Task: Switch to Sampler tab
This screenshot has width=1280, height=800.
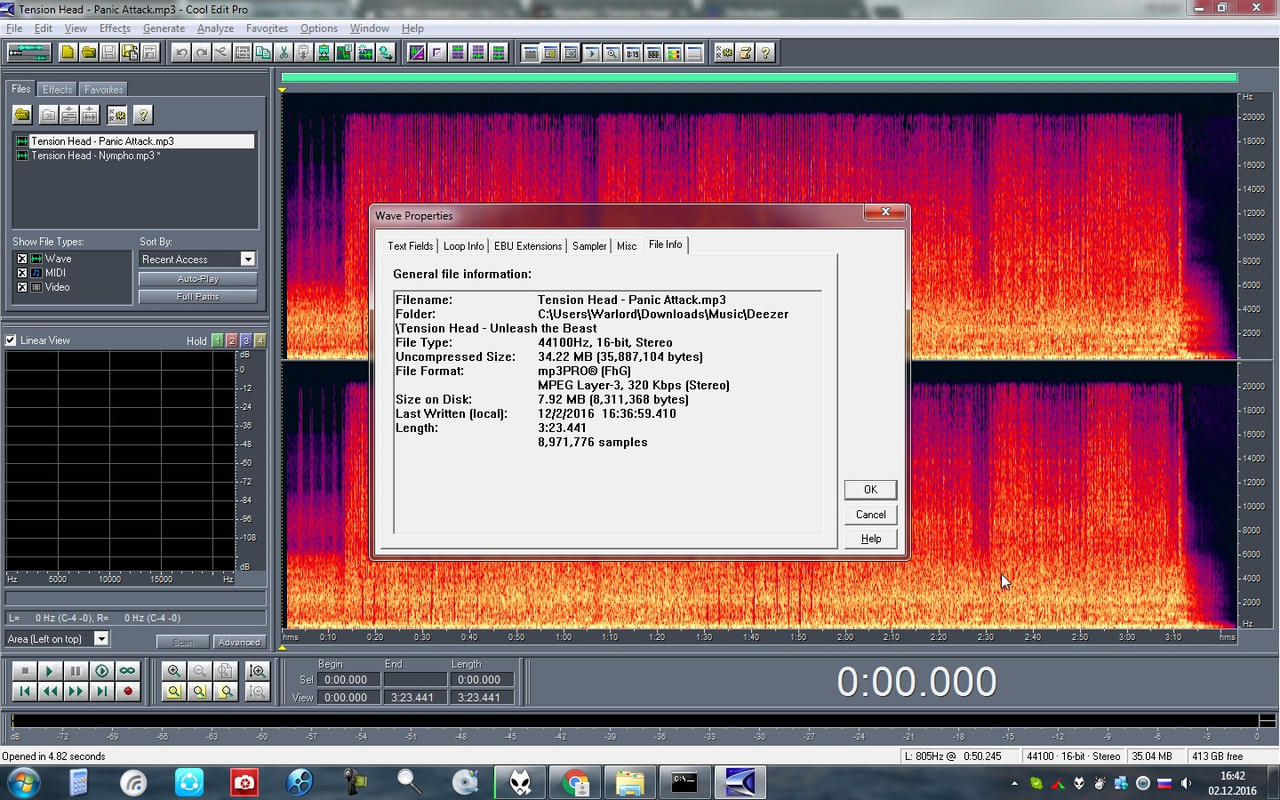Action: click(589, 246)
